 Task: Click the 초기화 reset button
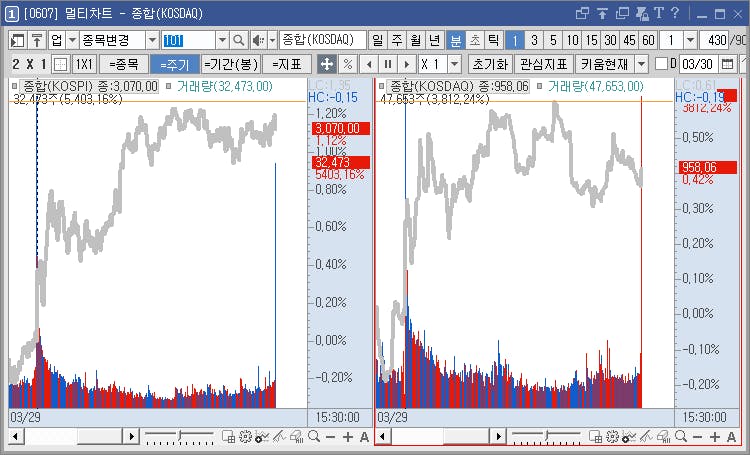tap(490, 64)
